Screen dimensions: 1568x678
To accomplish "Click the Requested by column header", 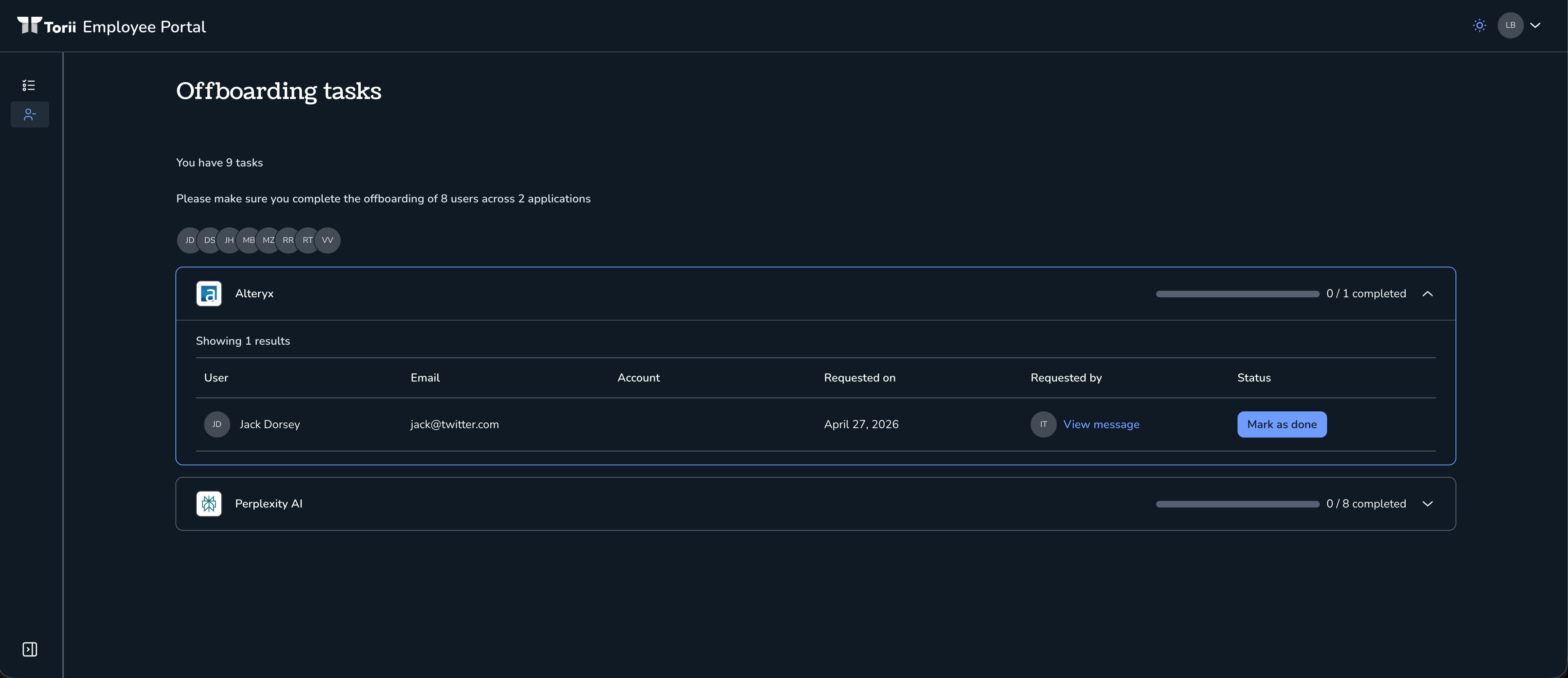I will 1066,377.
